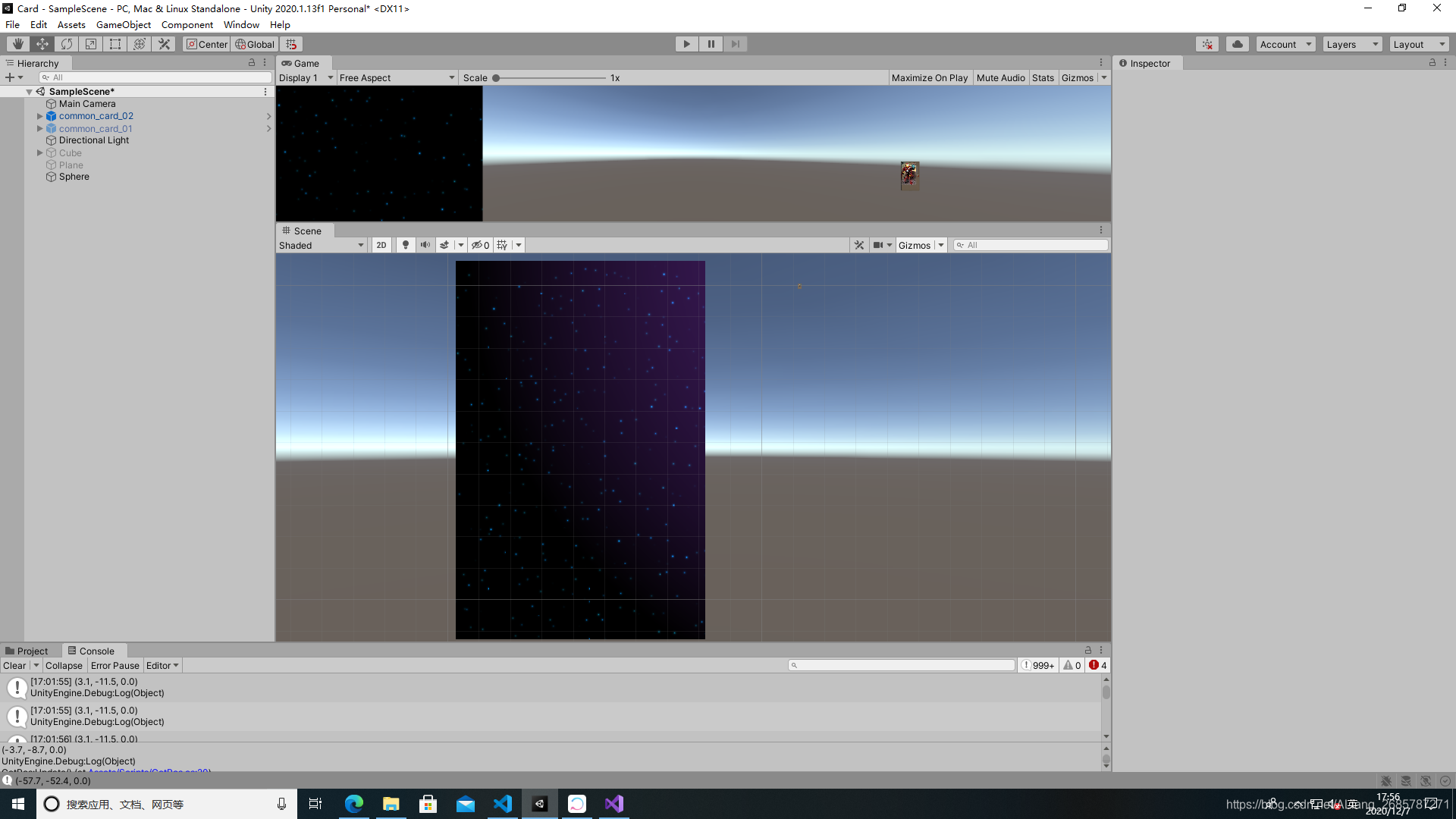Screen dimensions: 1456x819
Task: Open the GameObject menu
Action: [x=123, y=24]
